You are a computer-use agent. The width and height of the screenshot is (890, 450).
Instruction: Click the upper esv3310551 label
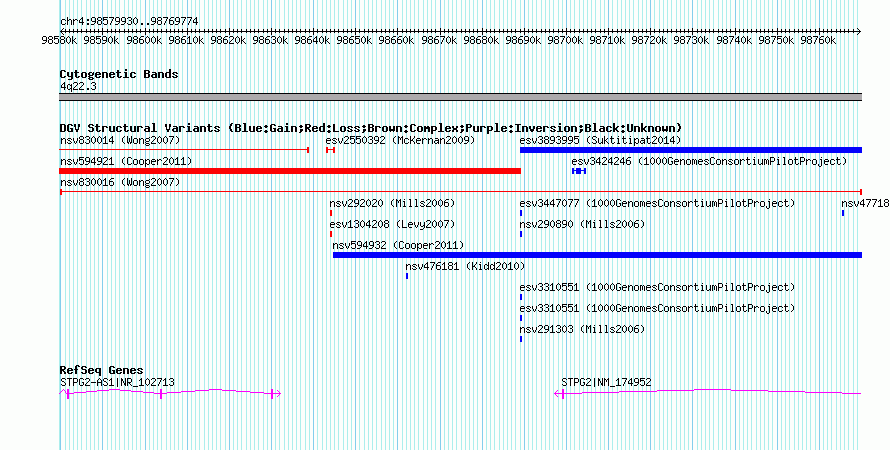[657, 288]
